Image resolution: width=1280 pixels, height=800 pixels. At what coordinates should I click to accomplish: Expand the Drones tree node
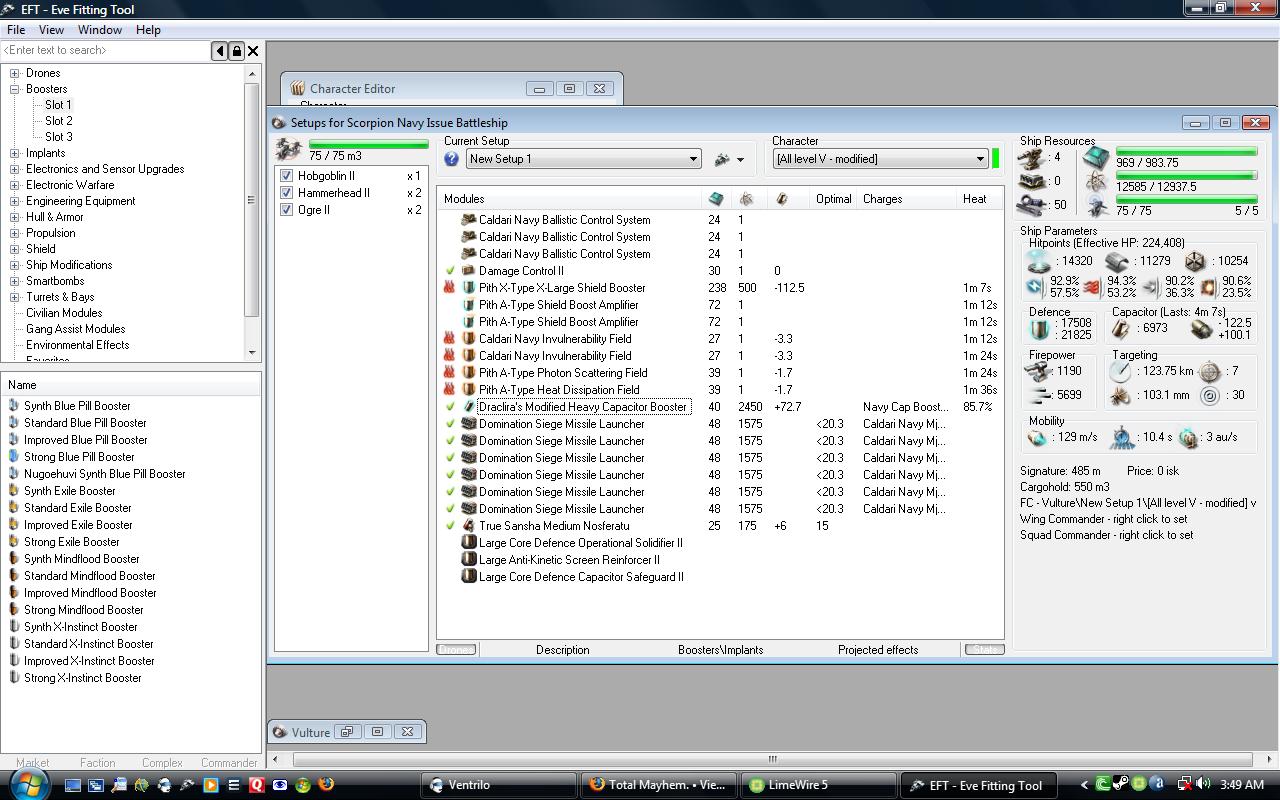[x=15, y=73]
